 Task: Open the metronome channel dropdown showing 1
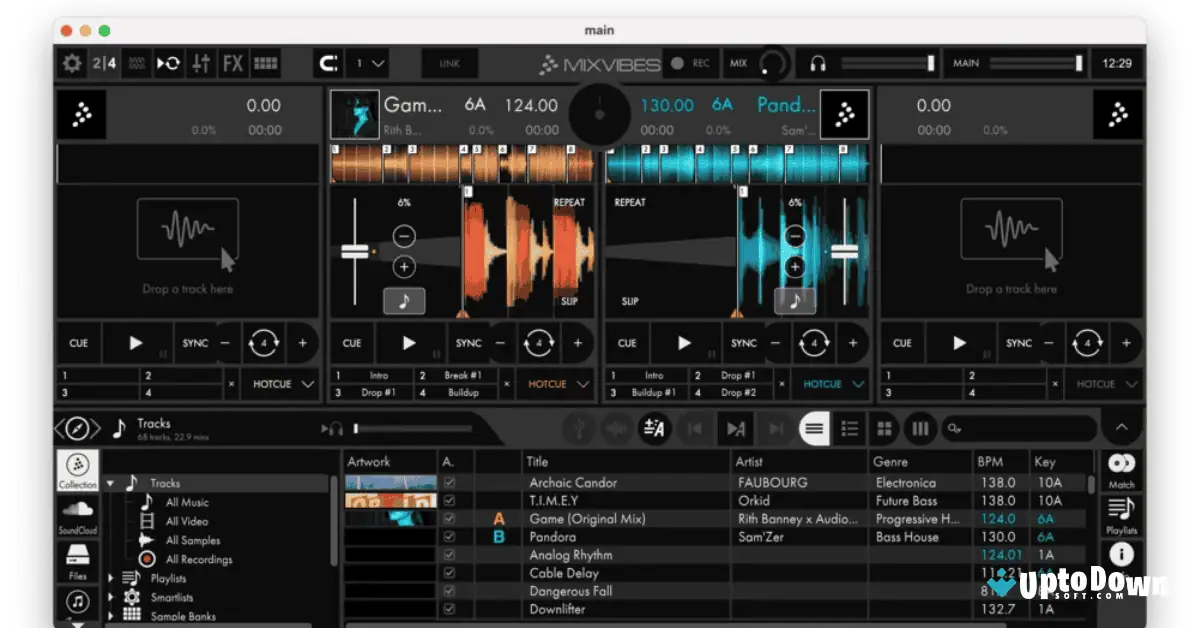click(369, 63)
